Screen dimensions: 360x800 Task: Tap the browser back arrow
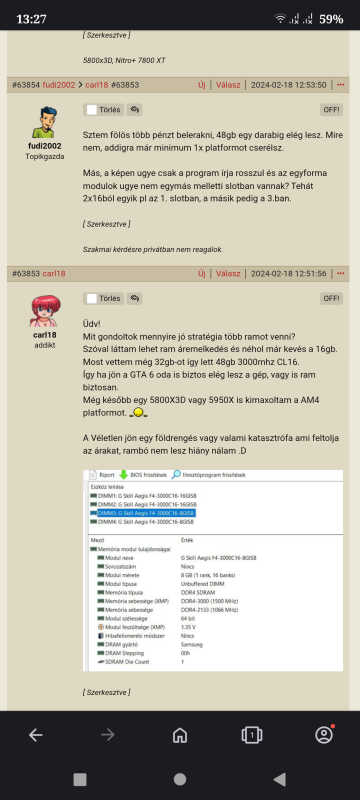(x=35, y=735)
